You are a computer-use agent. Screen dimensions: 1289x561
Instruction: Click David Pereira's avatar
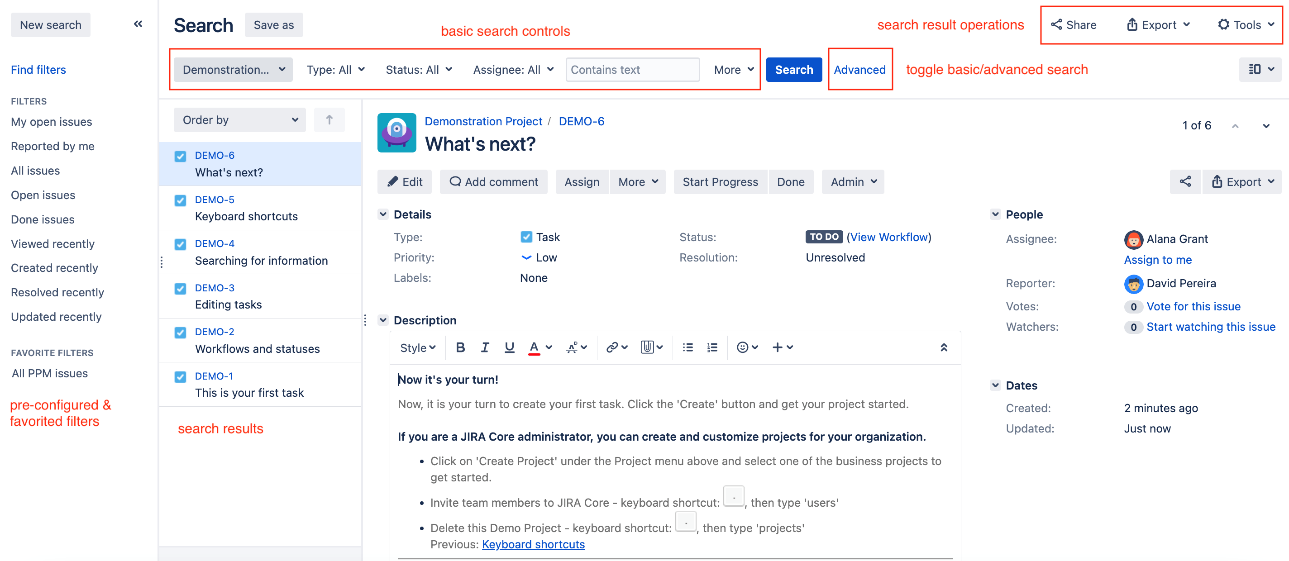pyautogui.click(x=1133, y=283)
